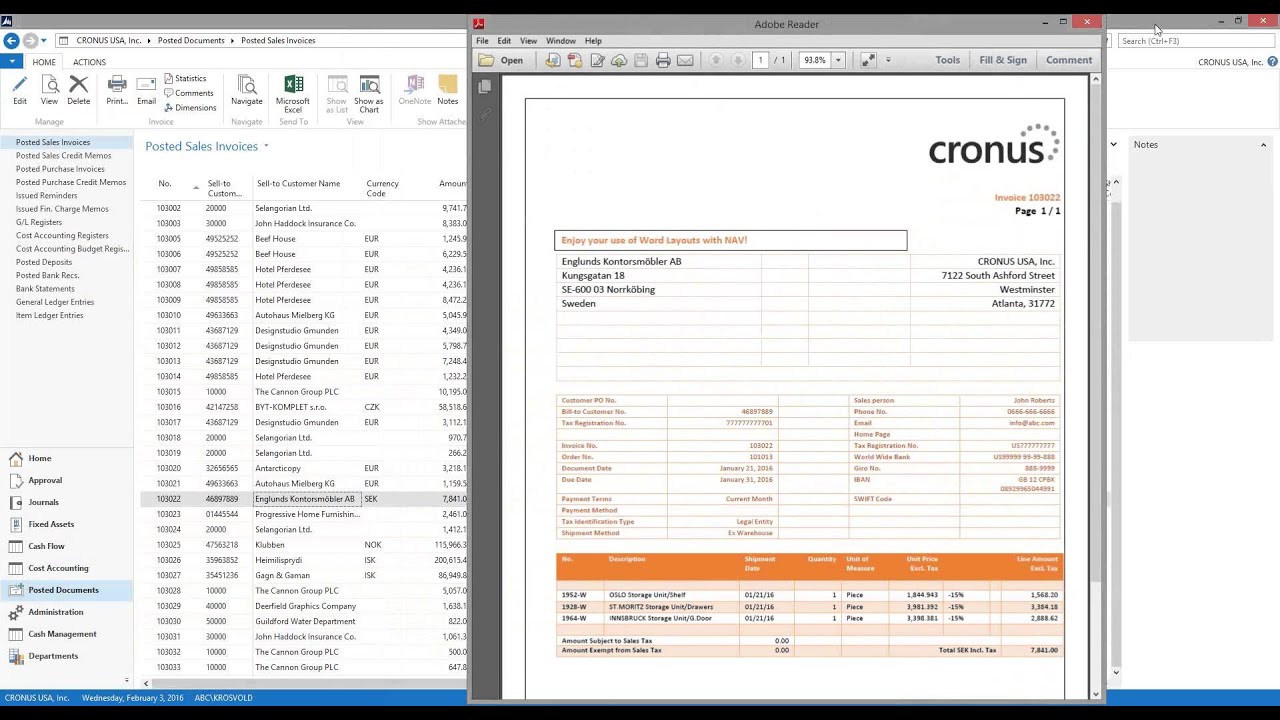Viewport: 1280px width, 720px height.
Task: Open the Fill & Sign pane
Action: point(1003,60)
